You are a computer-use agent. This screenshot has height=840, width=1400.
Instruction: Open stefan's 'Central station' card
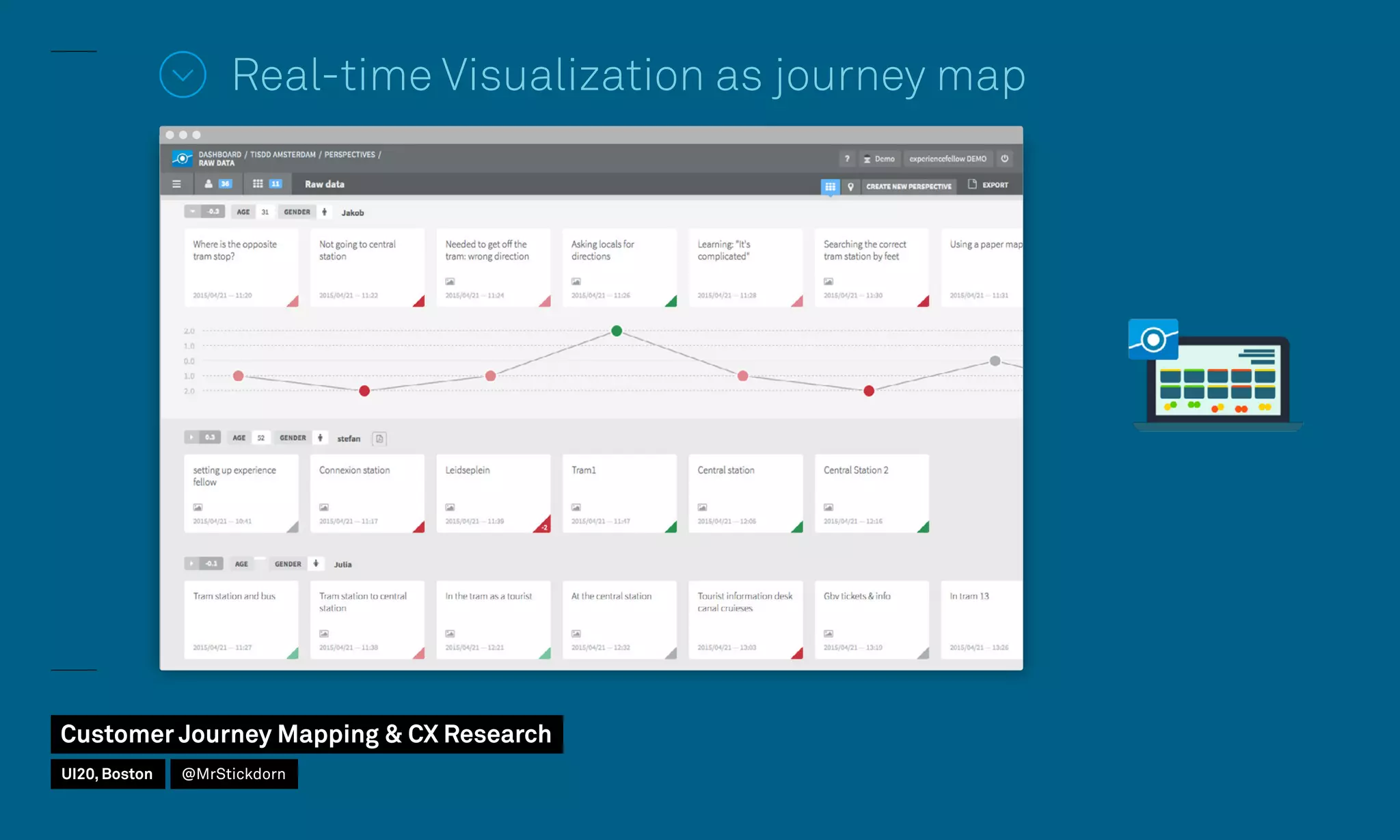tap(746, 493)
